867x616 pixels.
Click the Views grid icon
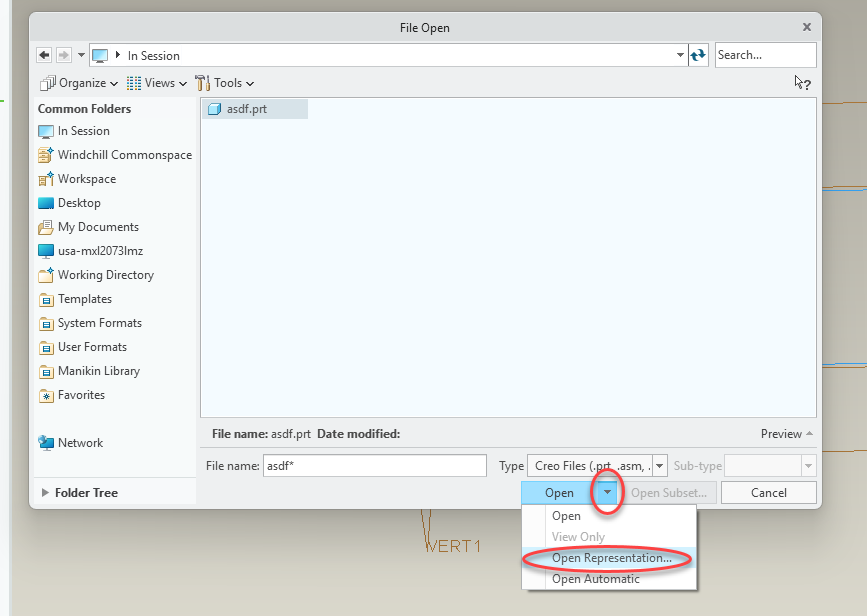point(134,83)
